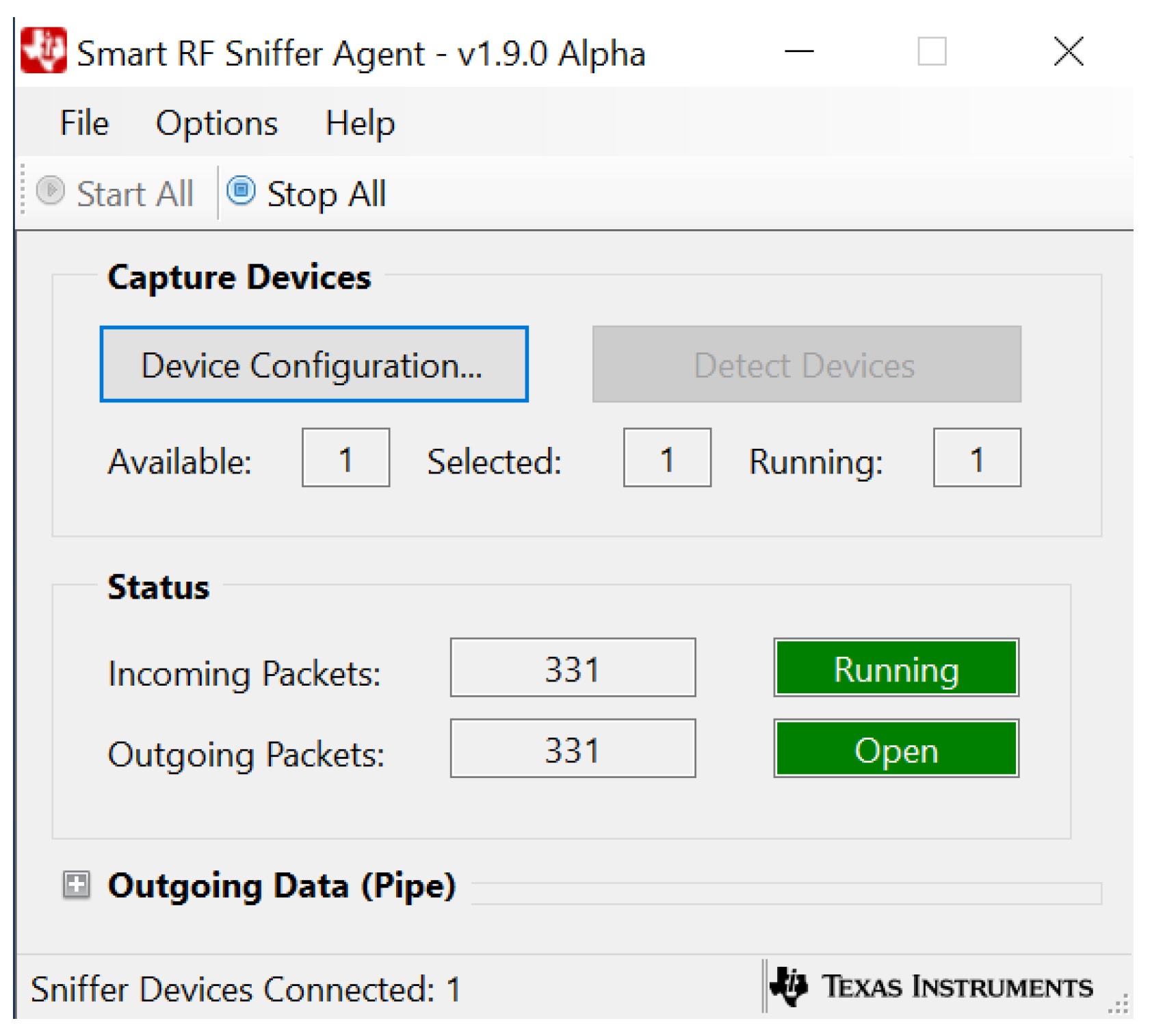This screenshot has height=1036, width=1152.
Task: Click the grayed-out Start All button
Action: (115, 193)
